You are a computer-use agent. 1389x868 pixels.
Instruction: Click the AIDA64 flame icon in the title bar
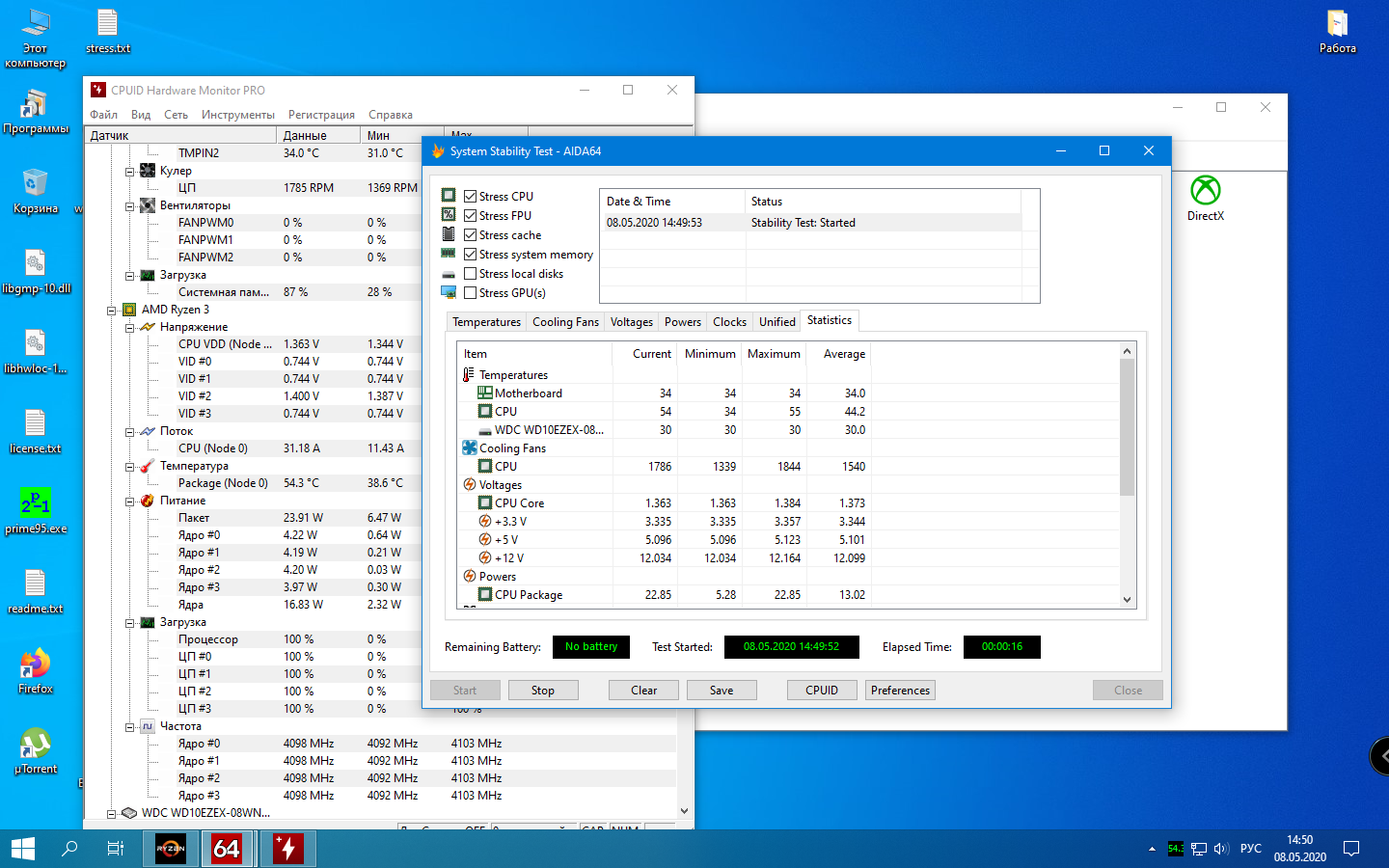pyautogui.click(x=439, y=151)
